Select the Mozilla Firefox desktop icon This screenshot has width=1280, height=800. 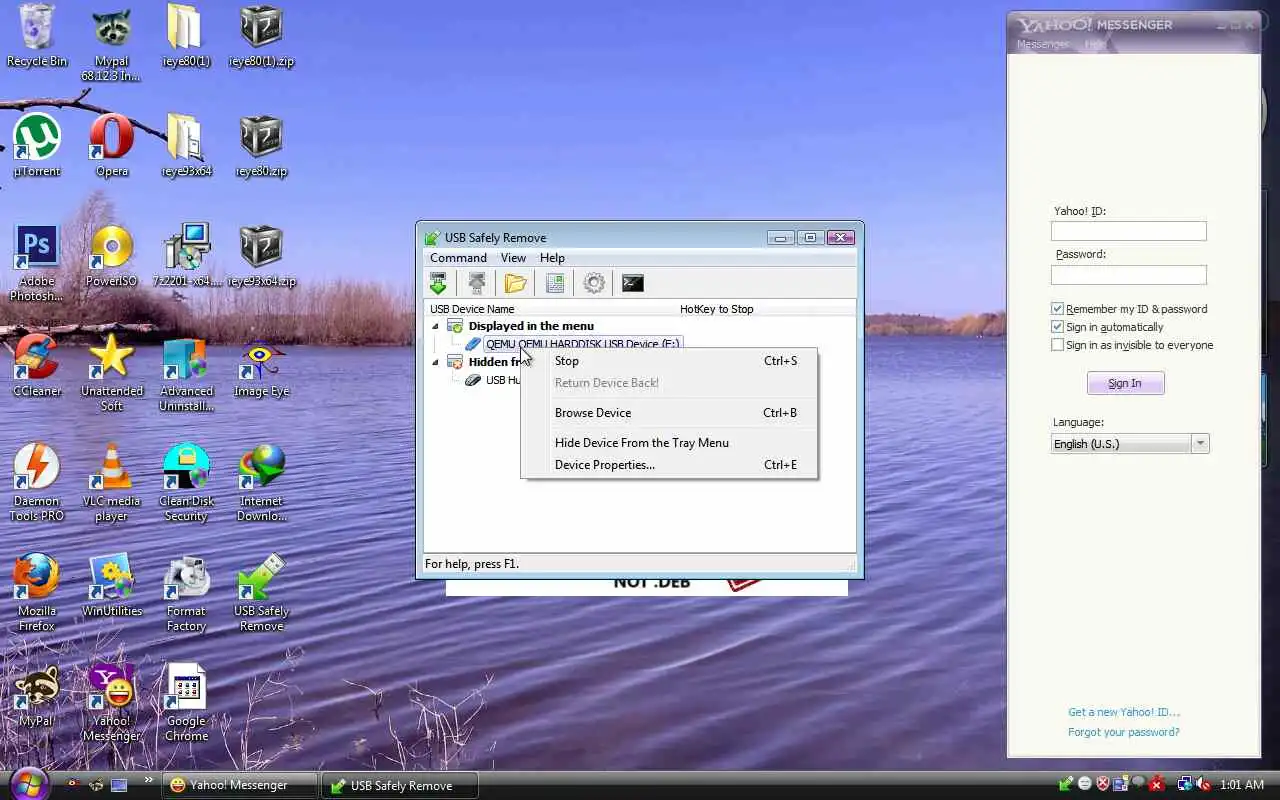pos(37,593)
